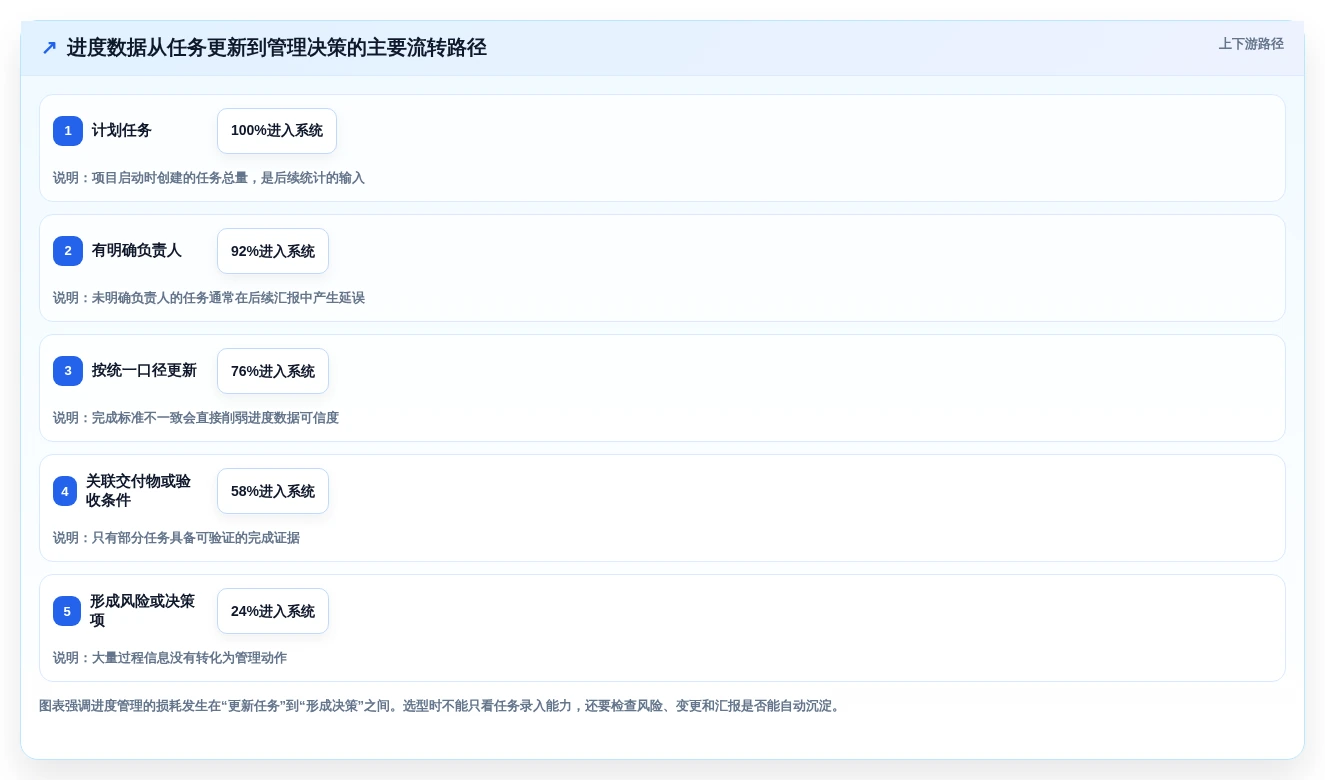Click the 计划任务 step label
This screenshot has height=780, width=1325.
122,131
